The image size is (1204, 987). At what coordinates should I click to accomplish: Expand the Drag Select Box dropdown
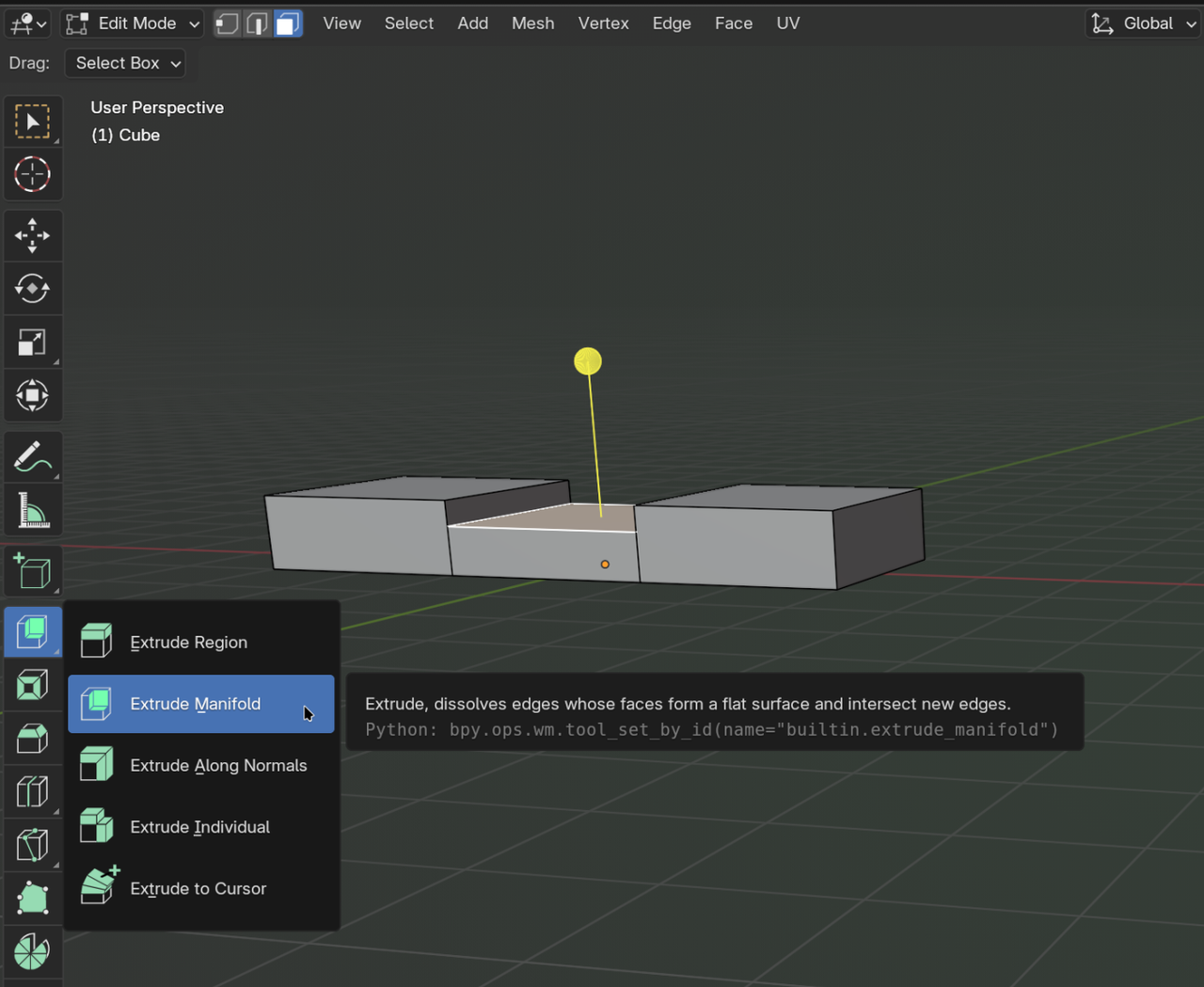click(x=125, y=63)
